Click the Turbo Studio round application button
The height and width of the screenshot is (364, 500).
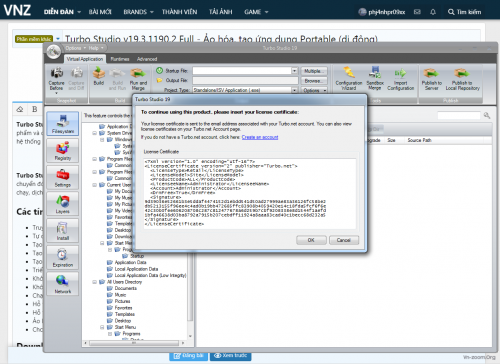click(x=54, y=51)
